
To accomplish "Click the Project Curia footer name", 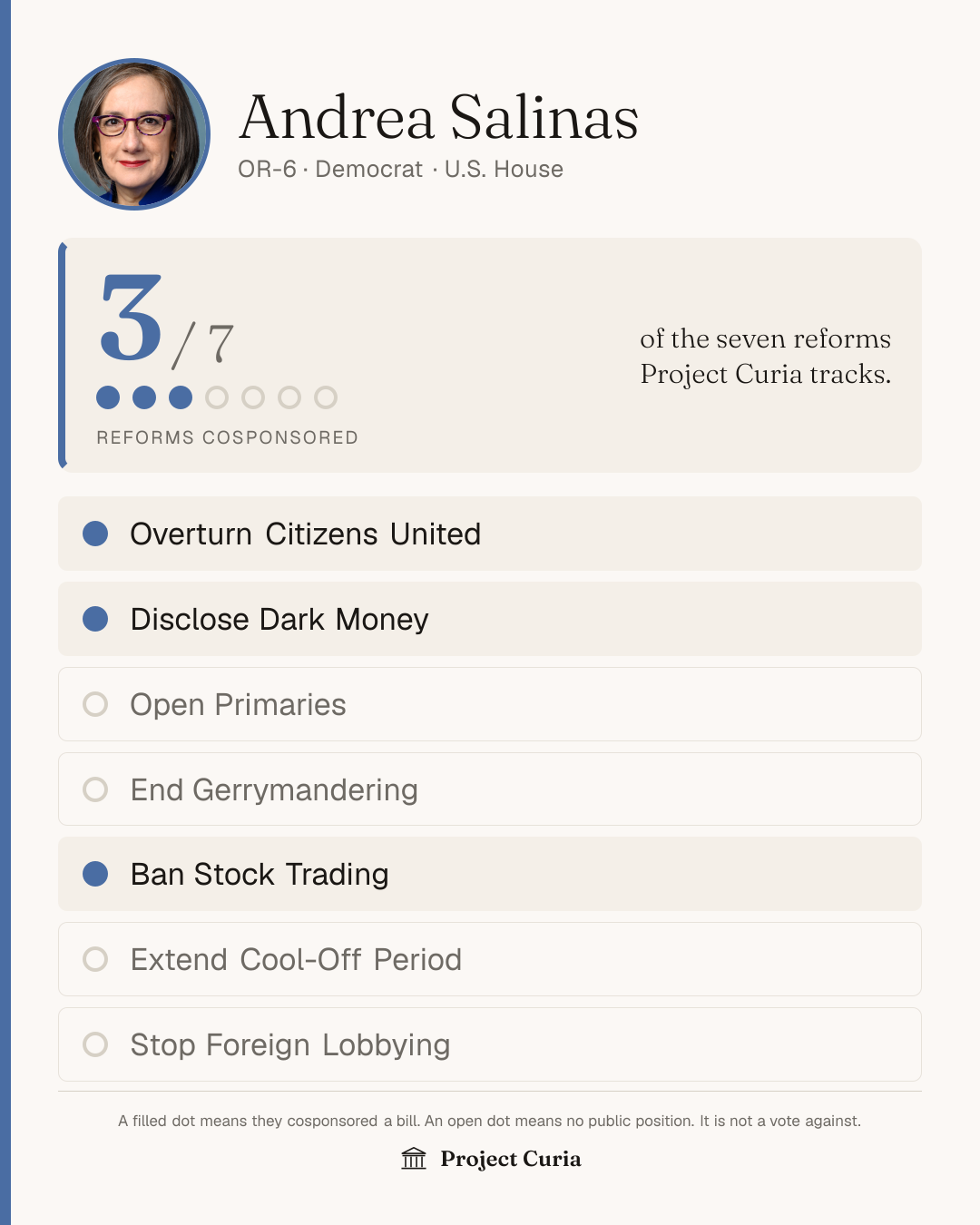I will point(511,1159).
